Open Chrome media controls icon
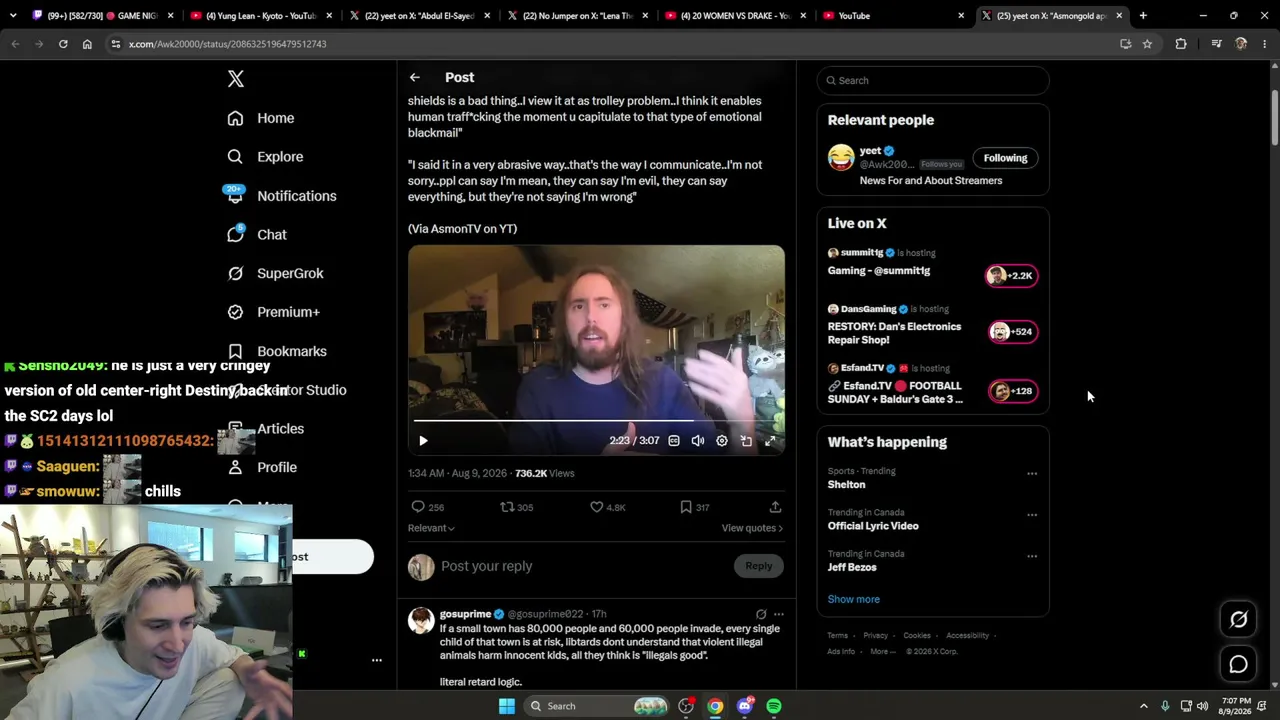The height and width of the screenshot is (720, 1280). tap(1216, 44)
